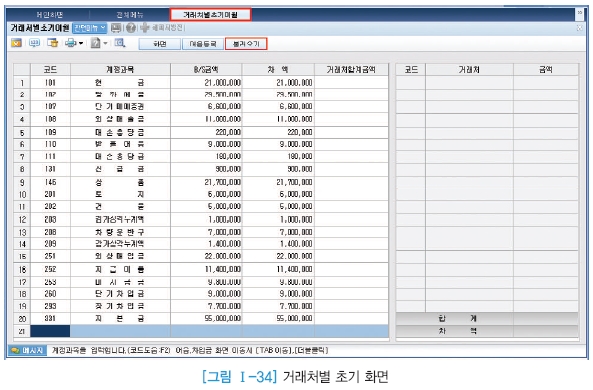Close the 거래처별초기이월 panel with X
Image resolution: width=593 pixels, height=390 pixels.
pyautogui.click(x=579, y=28)
